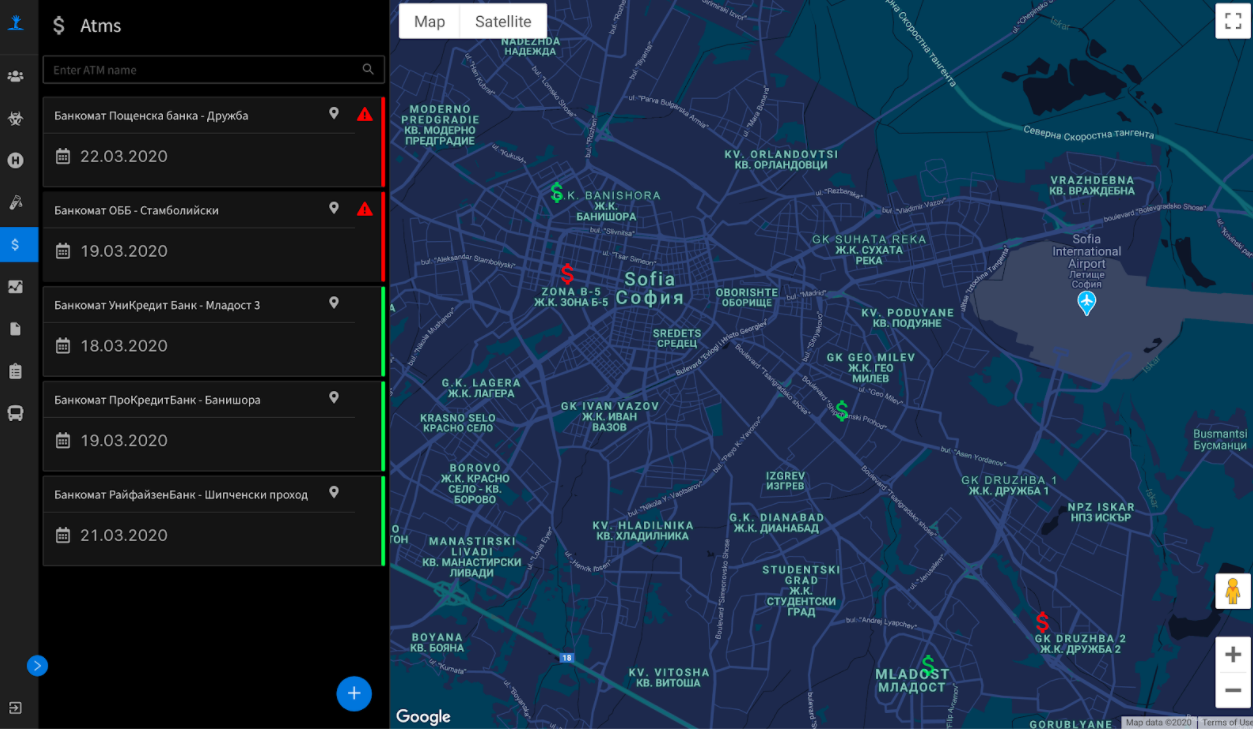The height and width of the screenshot is (731, 1253).
Task: Click location pin for ОББ - Стамболийски
Action: coord(334,209)
